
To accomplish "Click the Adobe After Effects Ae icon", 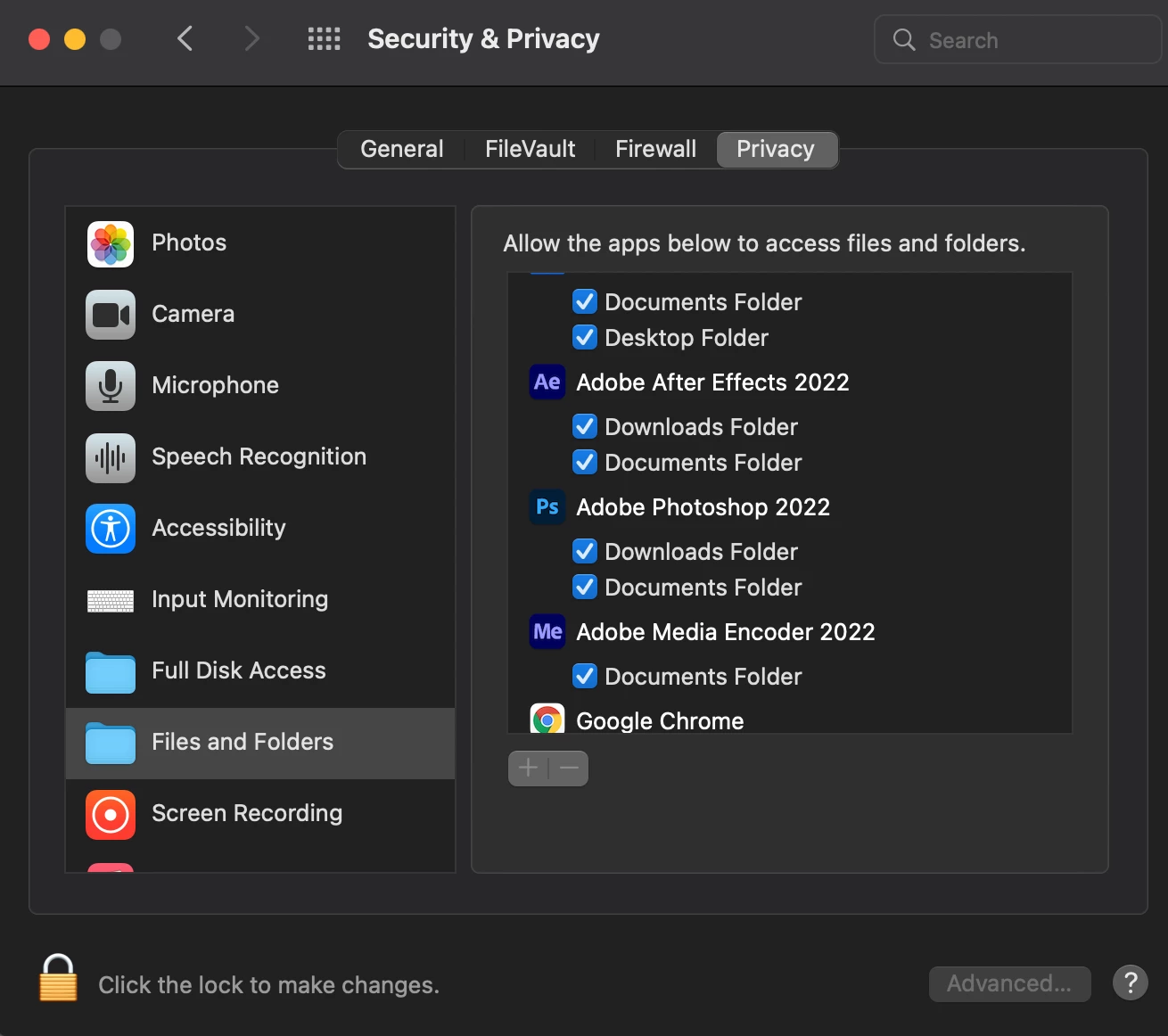I will 547,382.
